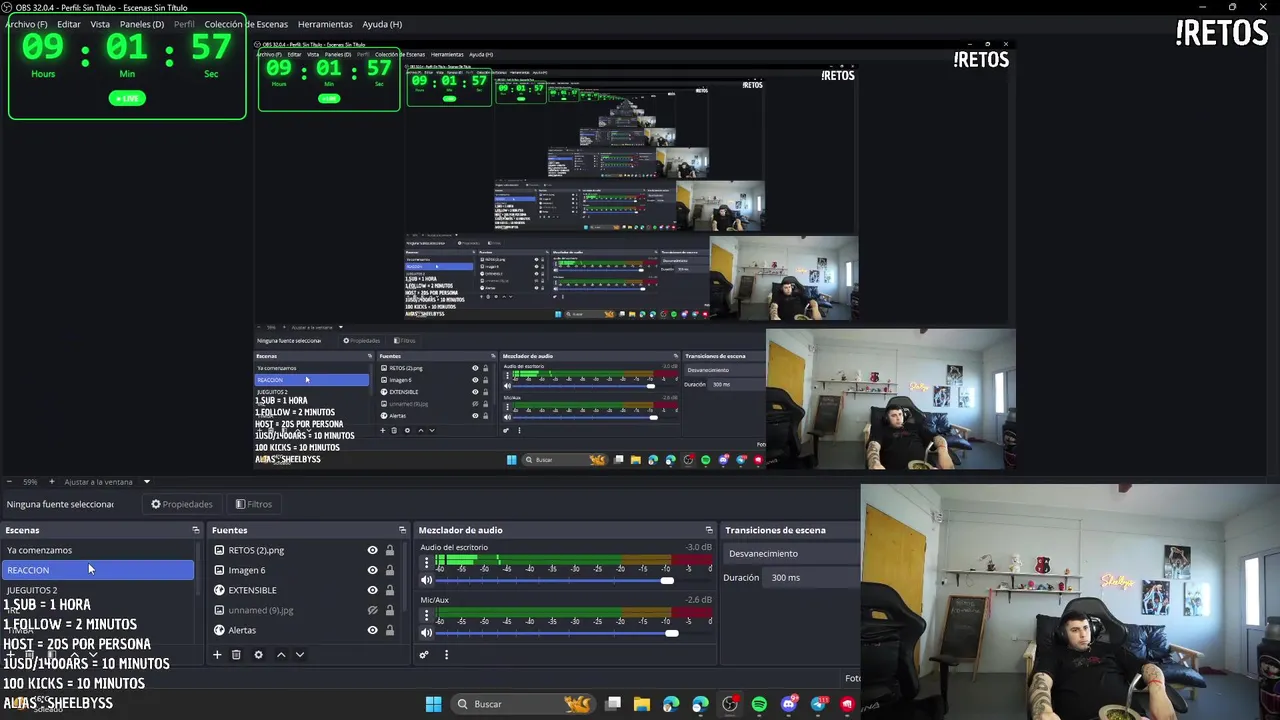Select the Ya comenzamos scene
Viewport: 1280px width, 720px height.
pos(98,550)
